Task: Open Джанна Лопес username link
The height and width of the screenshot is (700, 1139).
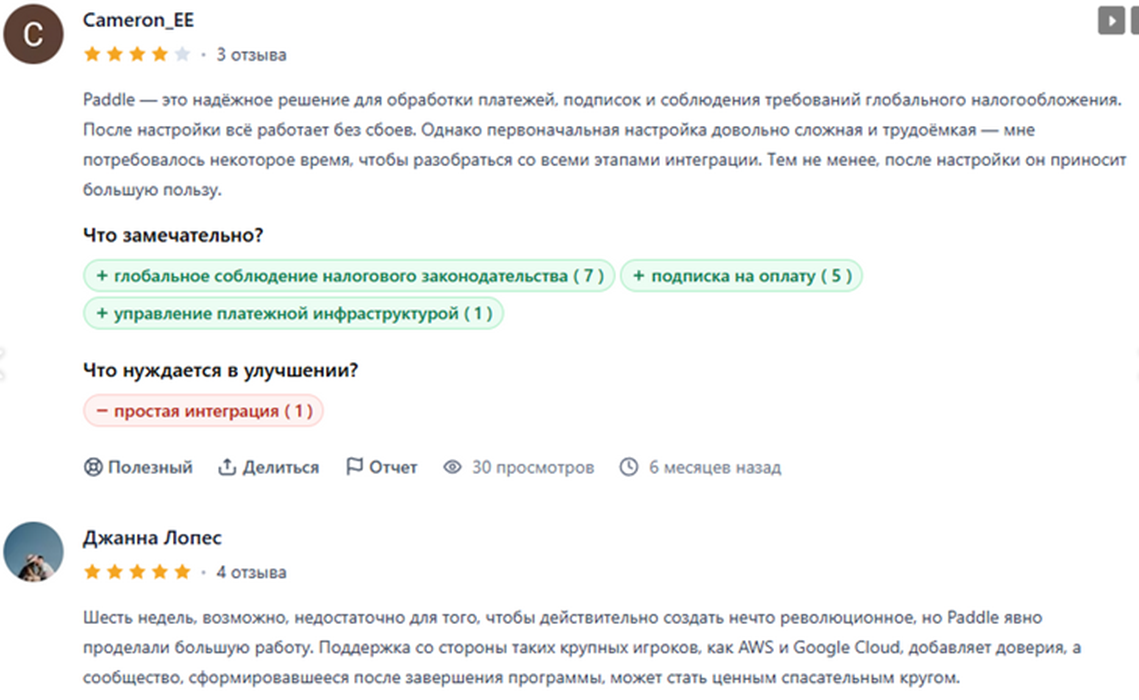Action: coord(152,538)
